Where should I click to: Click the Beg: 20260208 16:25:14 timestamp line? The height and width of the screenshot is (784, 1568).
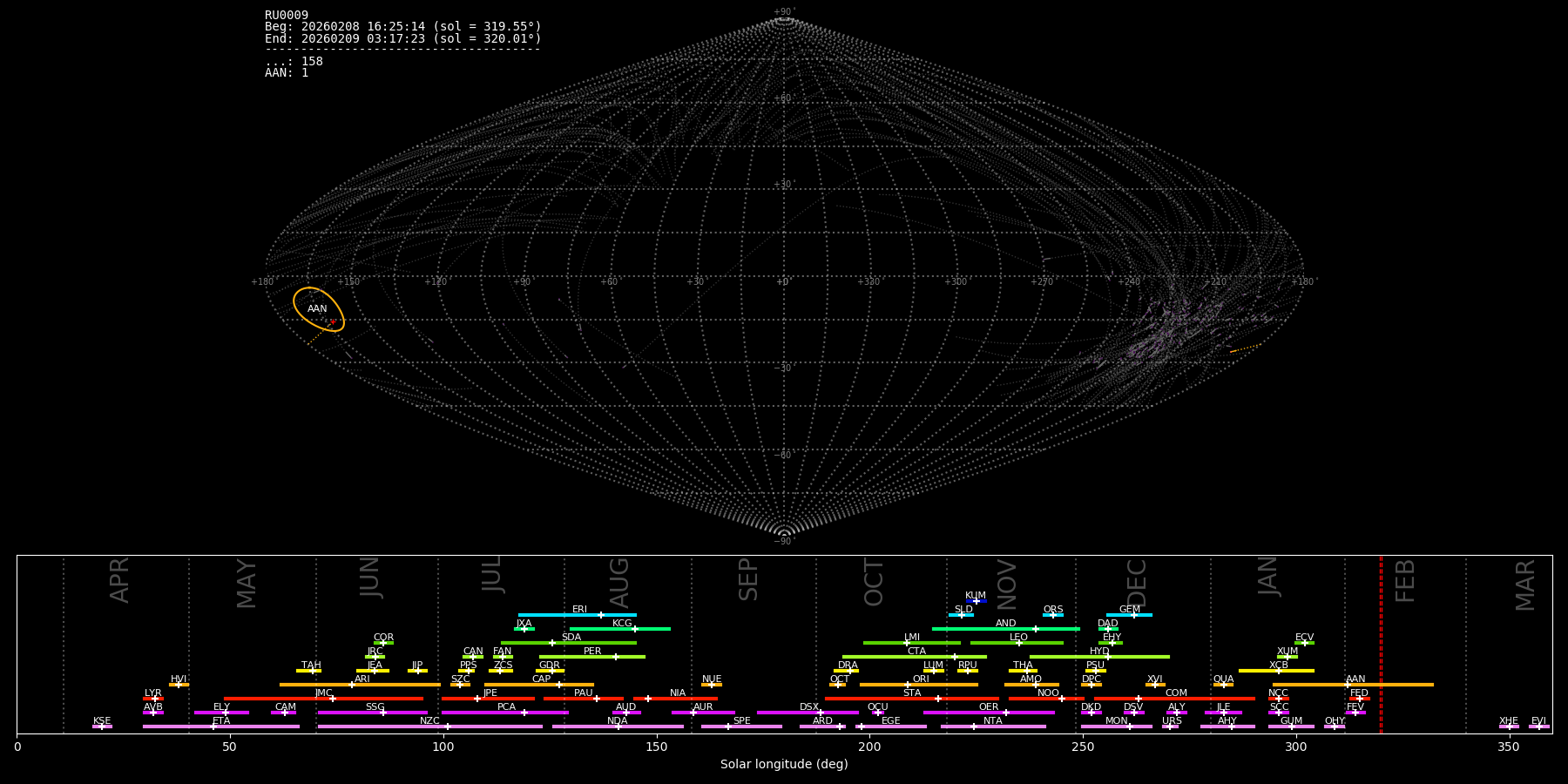[403, 27]
